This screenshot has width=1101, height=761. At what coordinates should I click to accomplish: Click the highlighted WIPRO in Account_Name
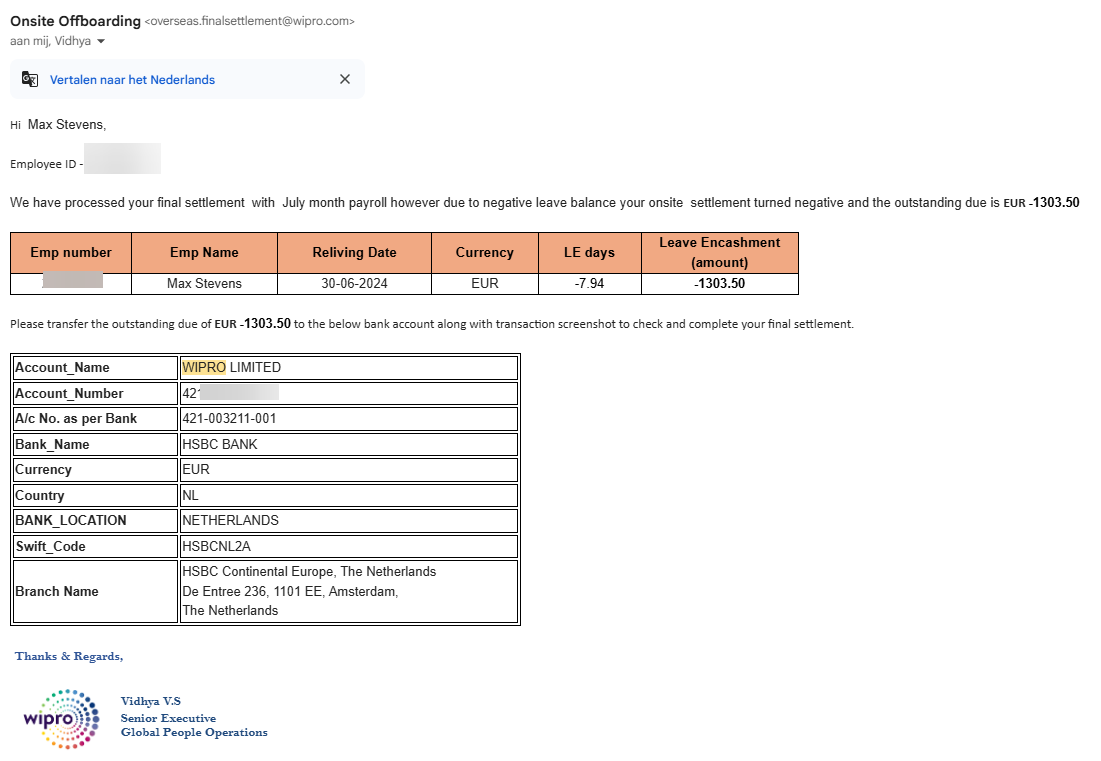pyautogui.click(x=204, y=368)
